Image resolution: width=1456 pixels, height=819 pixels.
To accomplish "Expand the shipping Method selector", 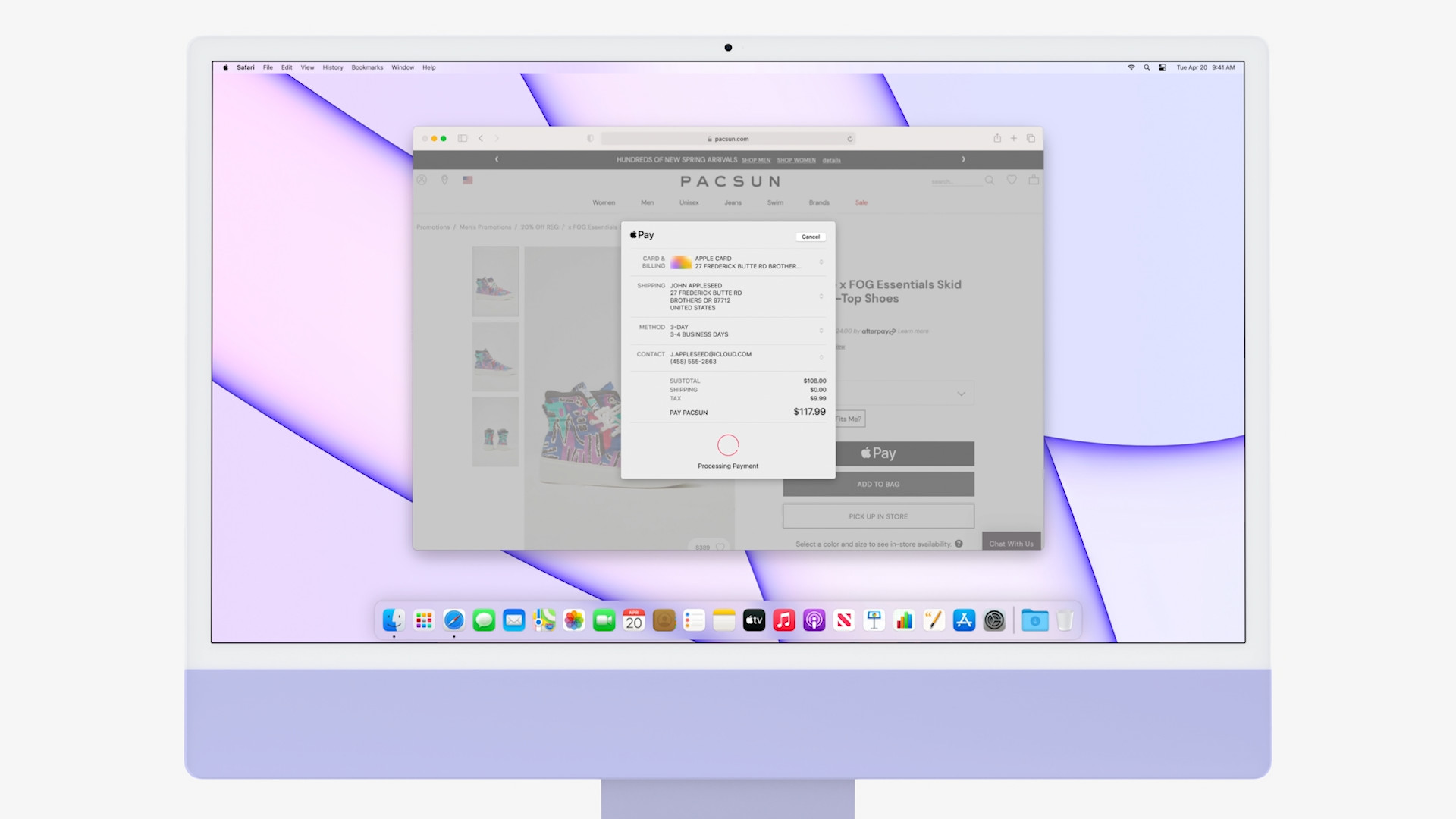I will [x=821, y=331].
